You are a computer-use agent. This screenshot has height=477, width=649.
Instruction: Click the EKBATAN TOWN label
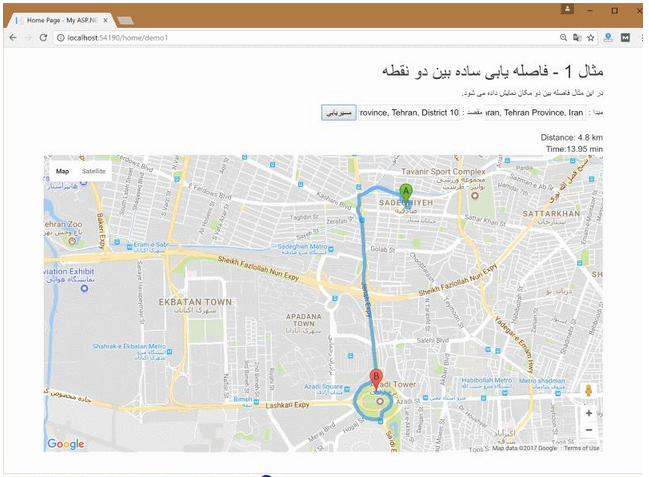tap(195, 302)
